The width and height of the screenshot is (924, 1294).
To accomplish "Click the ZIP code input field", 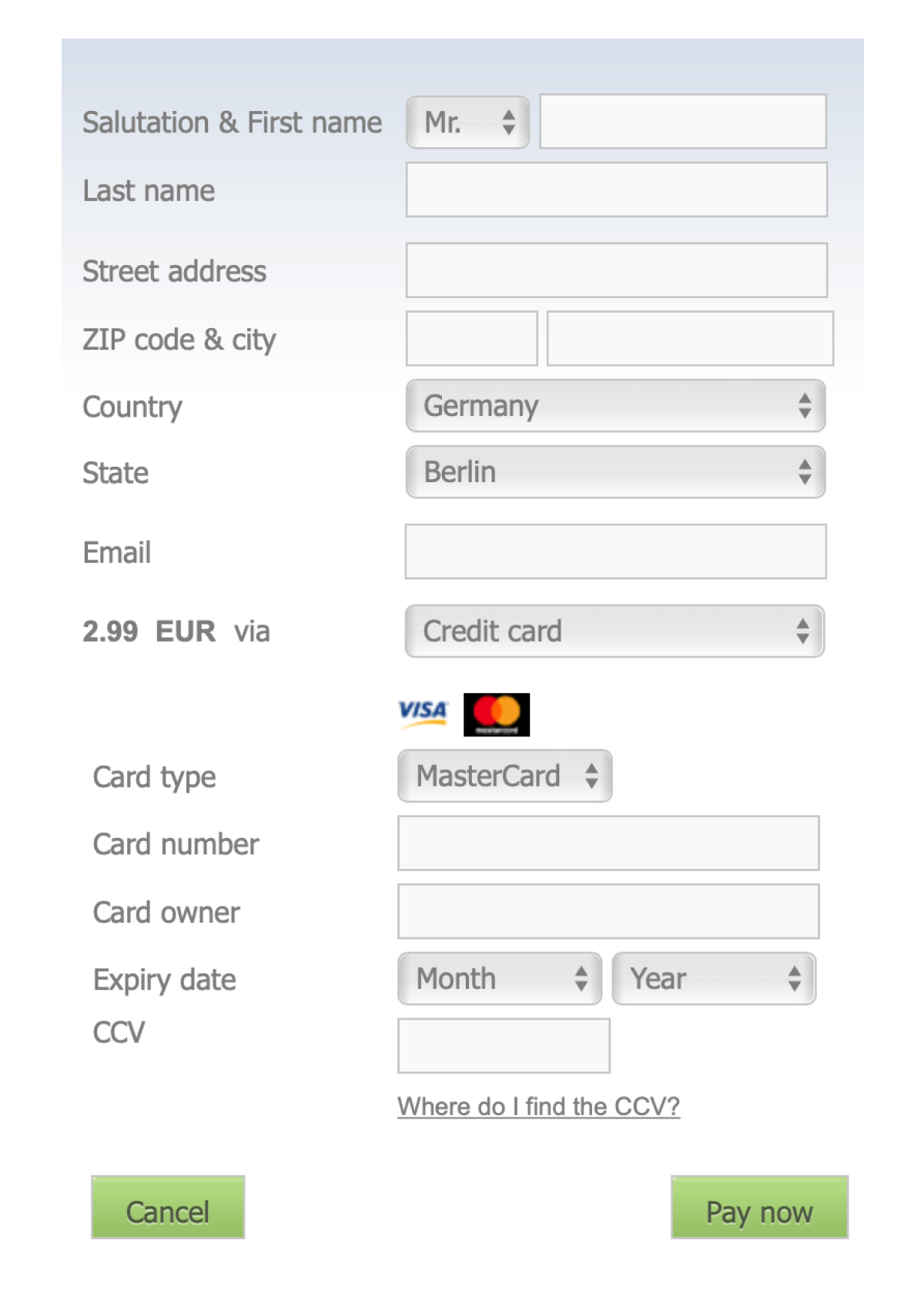I will pos(472,339).
